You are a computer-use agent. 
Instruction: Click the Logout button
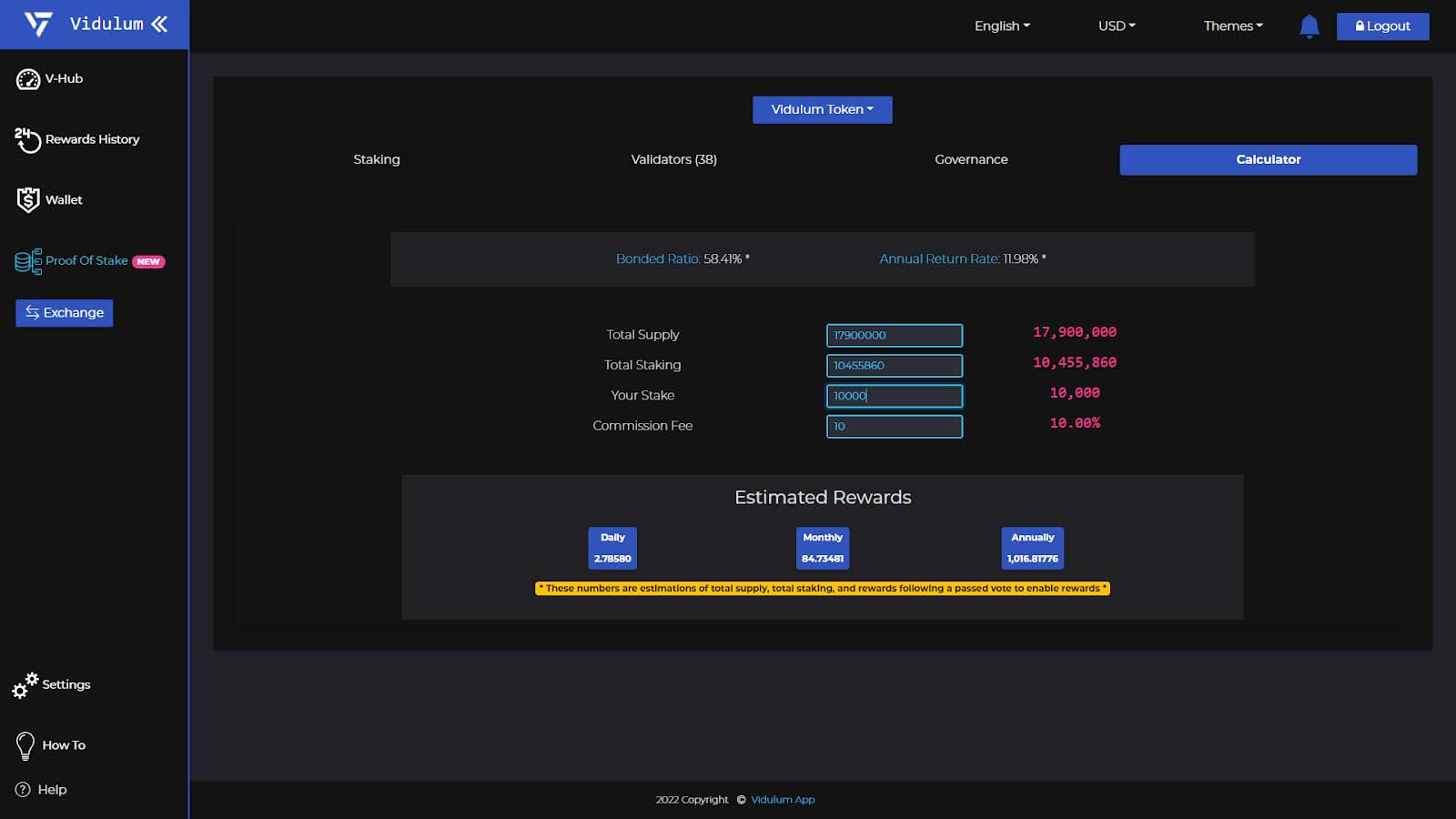1383,26
